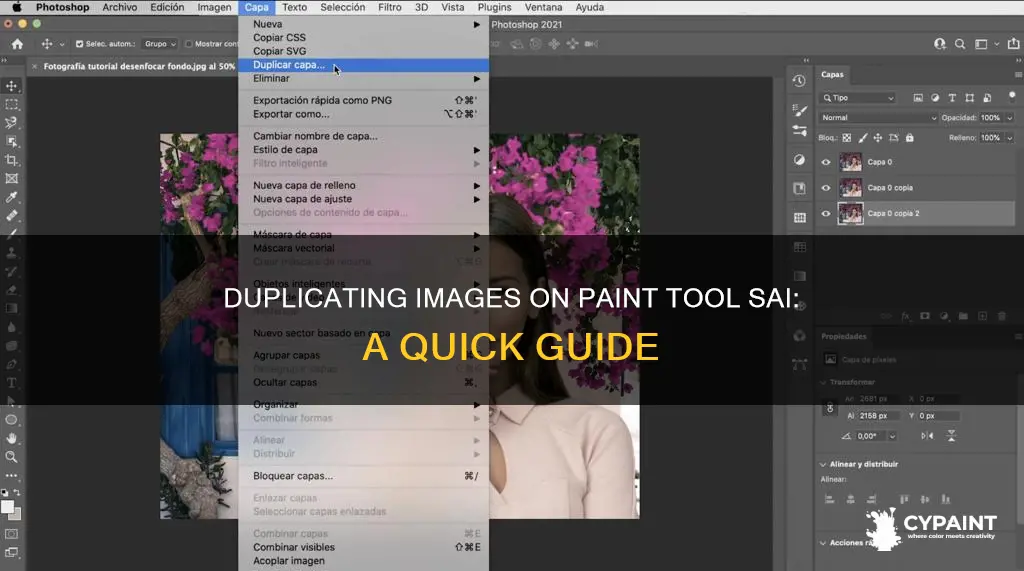The image size is (1024, 571).
Task: Choose Combinar visibles
Action: point(364,547)
